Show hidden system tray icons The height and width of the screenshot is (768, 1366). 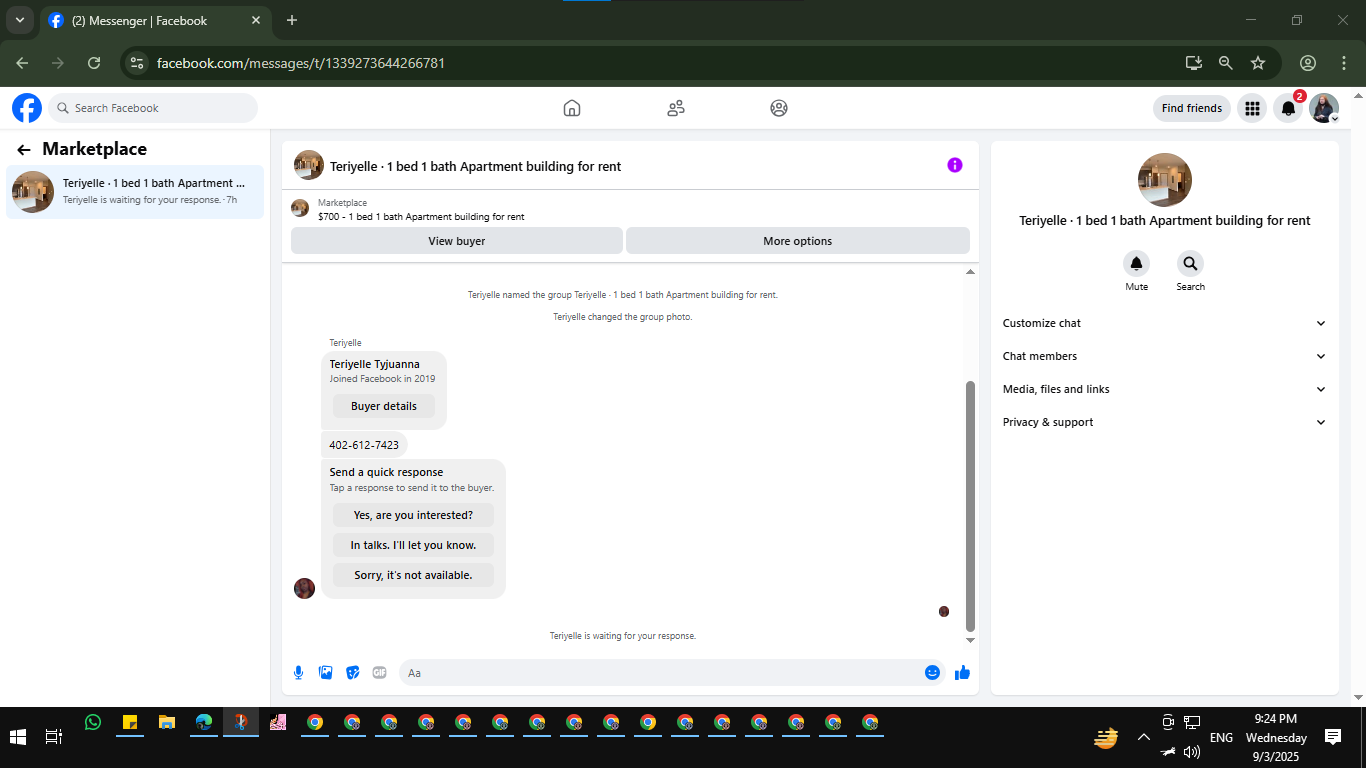click(x=1144, y=737)
